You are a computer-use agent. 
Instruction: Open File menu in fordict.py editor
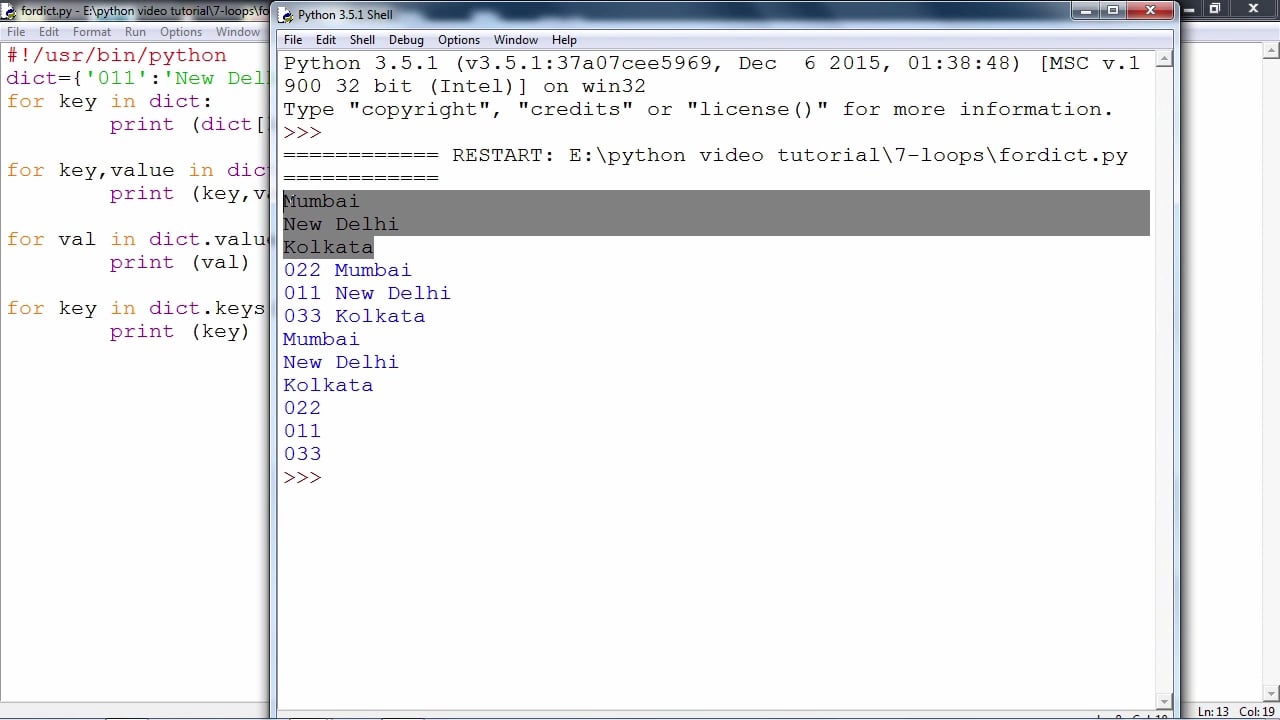(16, 32)
